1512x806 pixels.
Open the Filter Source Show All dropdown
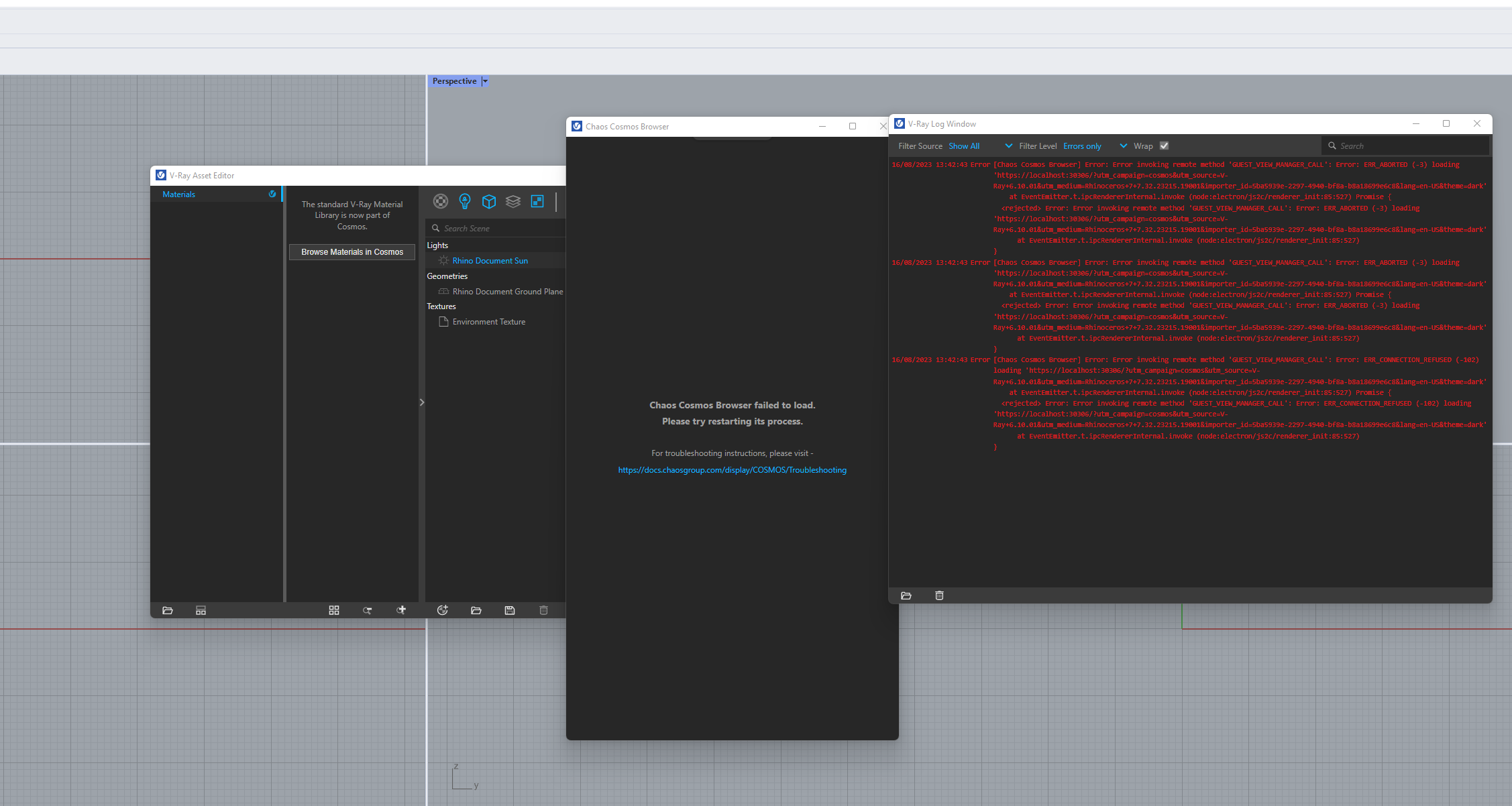point(980,146)
